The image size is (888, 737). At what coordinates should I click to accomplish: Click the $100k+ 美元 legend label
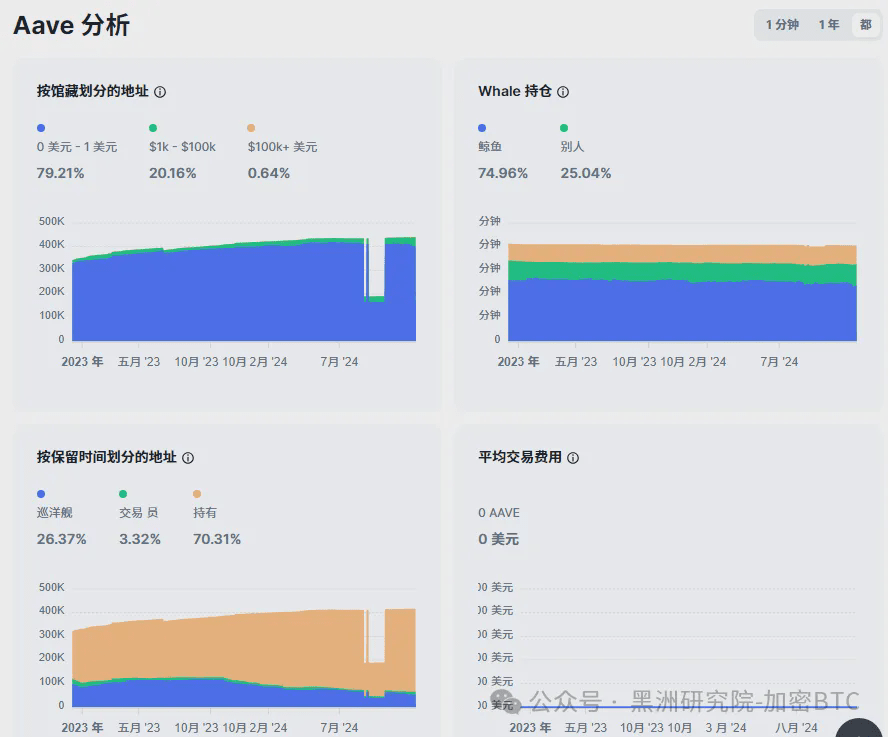click(x=283, y=147)
